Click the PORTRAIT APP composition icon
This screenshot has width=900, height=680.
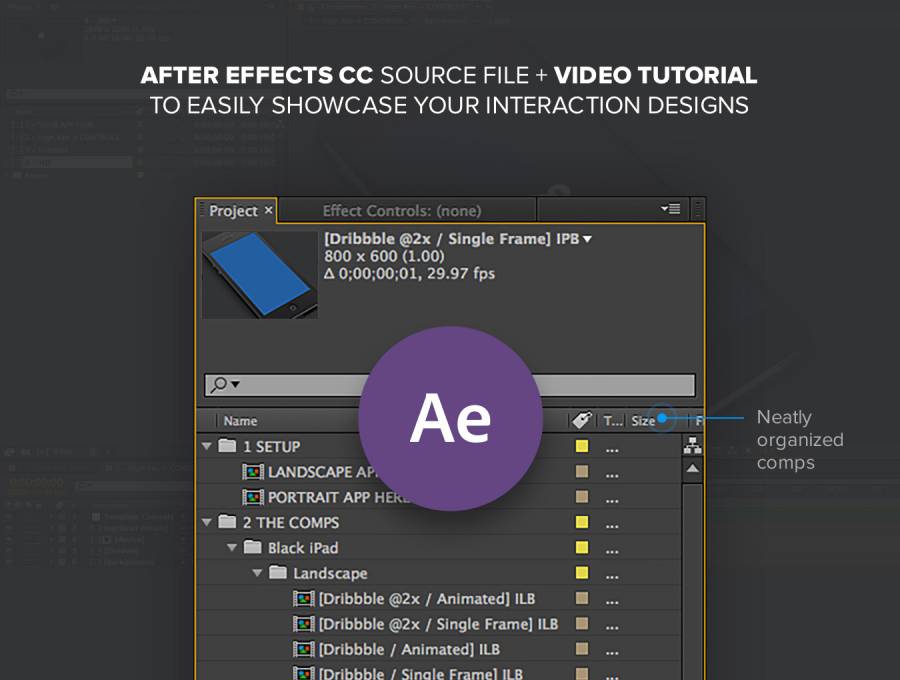click(x=253, y=497)
